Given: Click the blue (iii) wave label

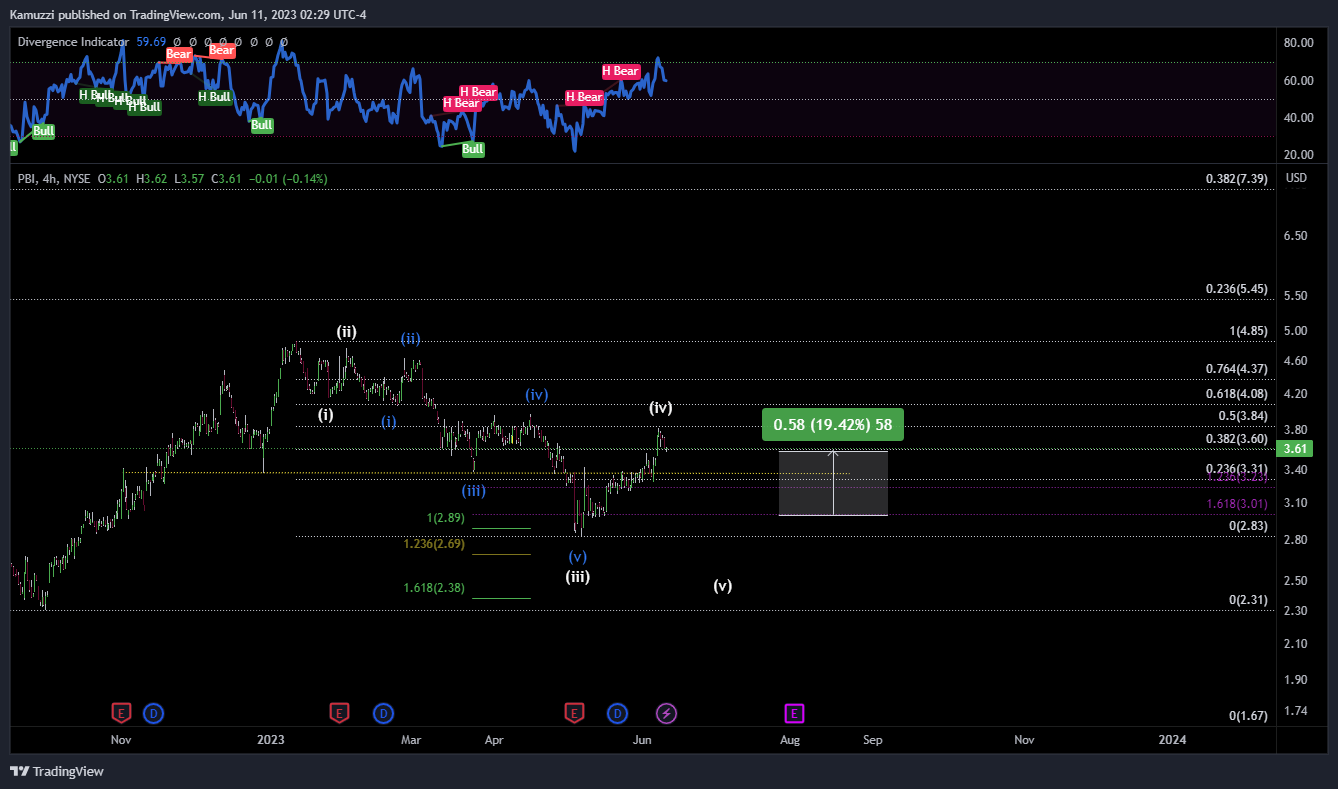Looking at the screenshot, I should point(474,490).
